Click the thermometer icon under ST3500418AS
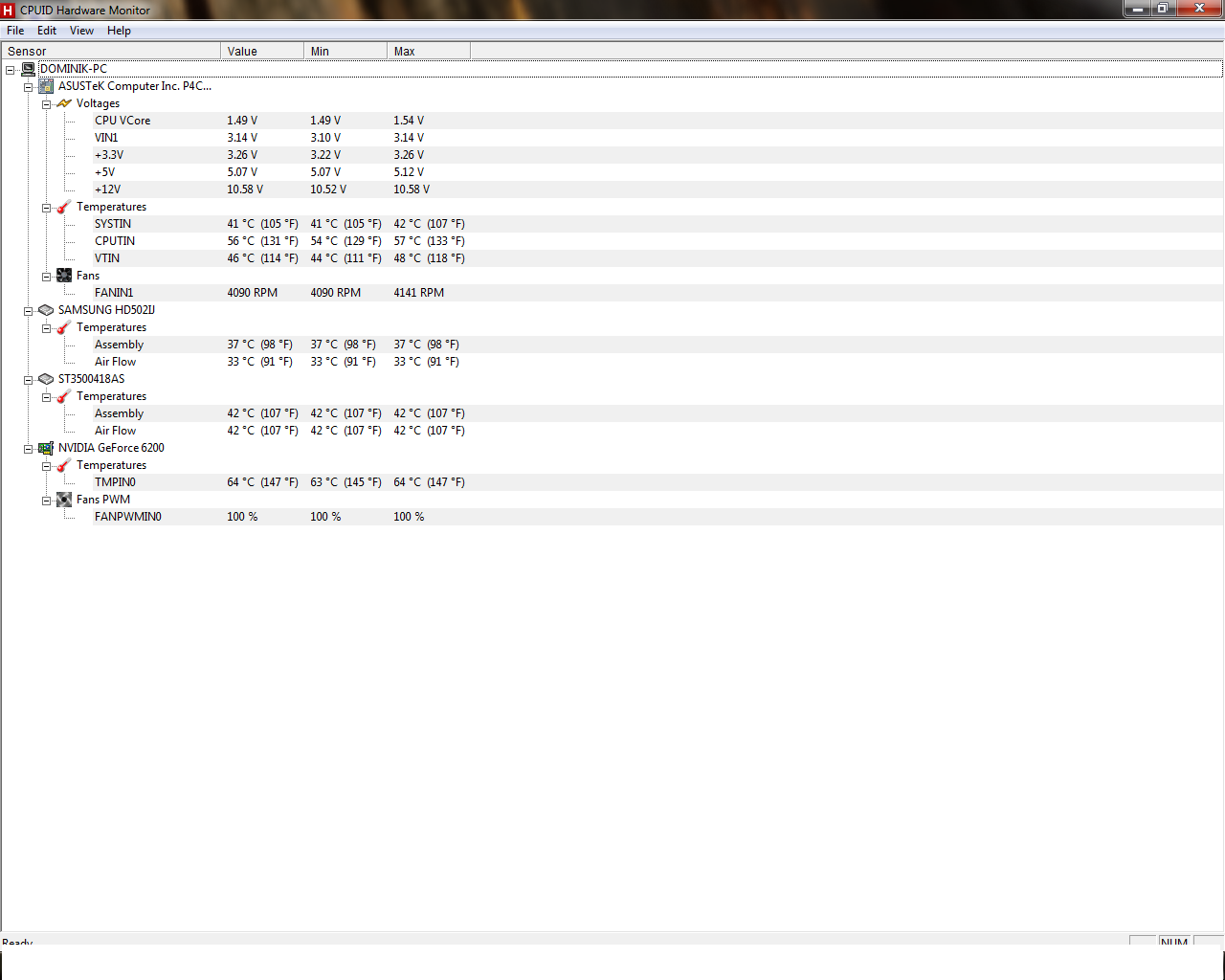 pyautogui.click(x=64, y=396)
